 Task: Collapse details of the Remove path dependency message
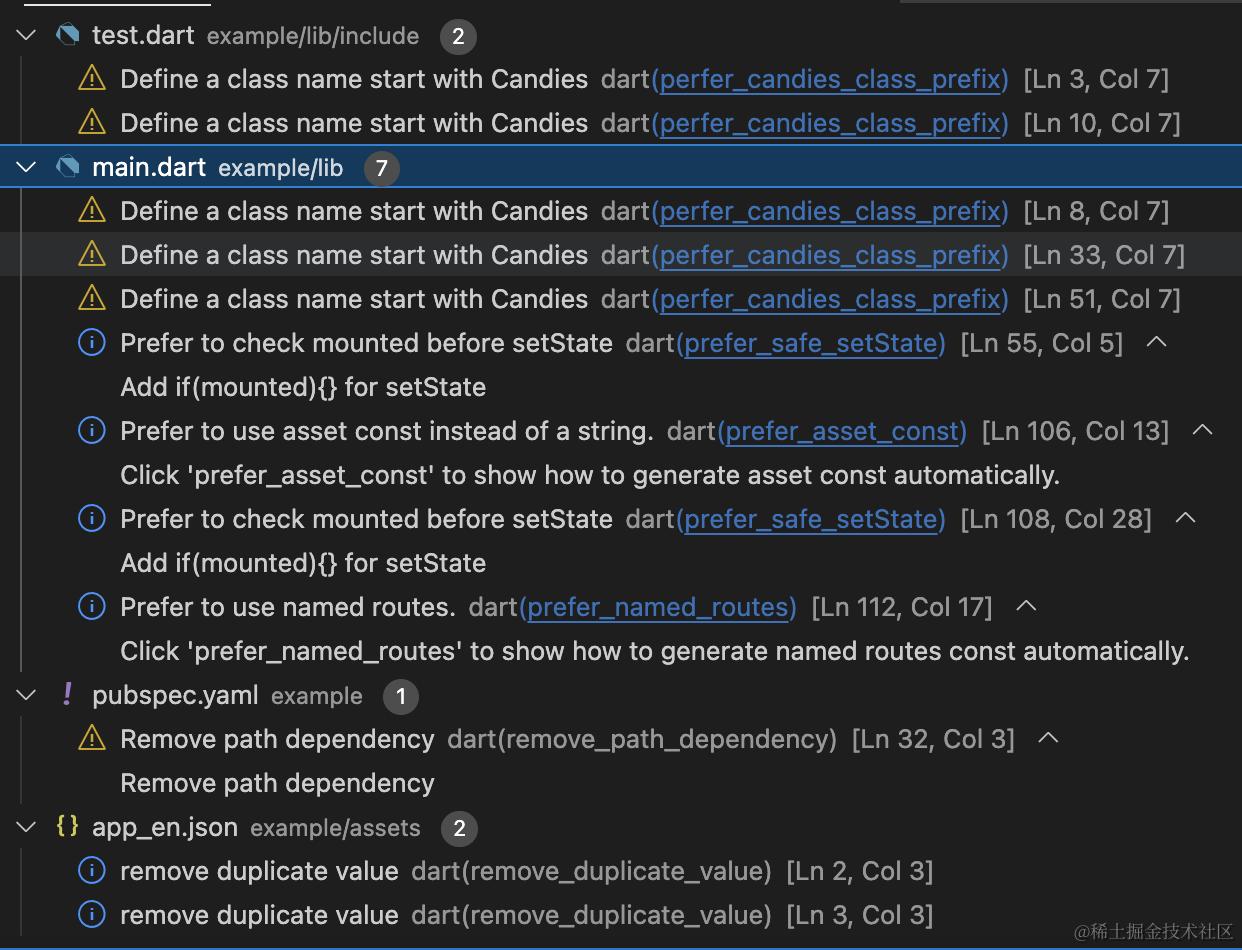[1048, 739]
